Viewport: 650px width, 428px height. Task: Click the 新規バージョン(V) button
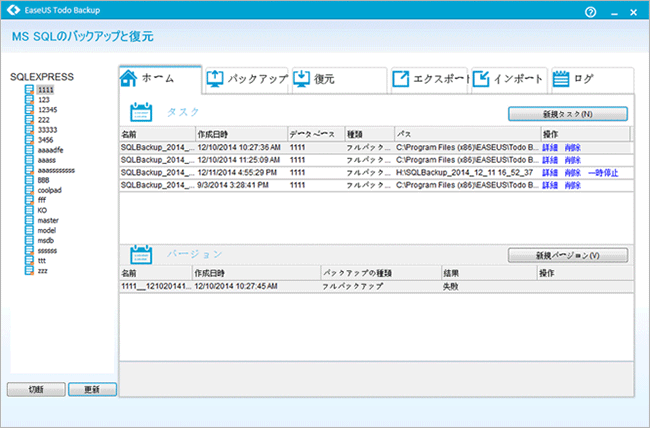click(568, 255)
